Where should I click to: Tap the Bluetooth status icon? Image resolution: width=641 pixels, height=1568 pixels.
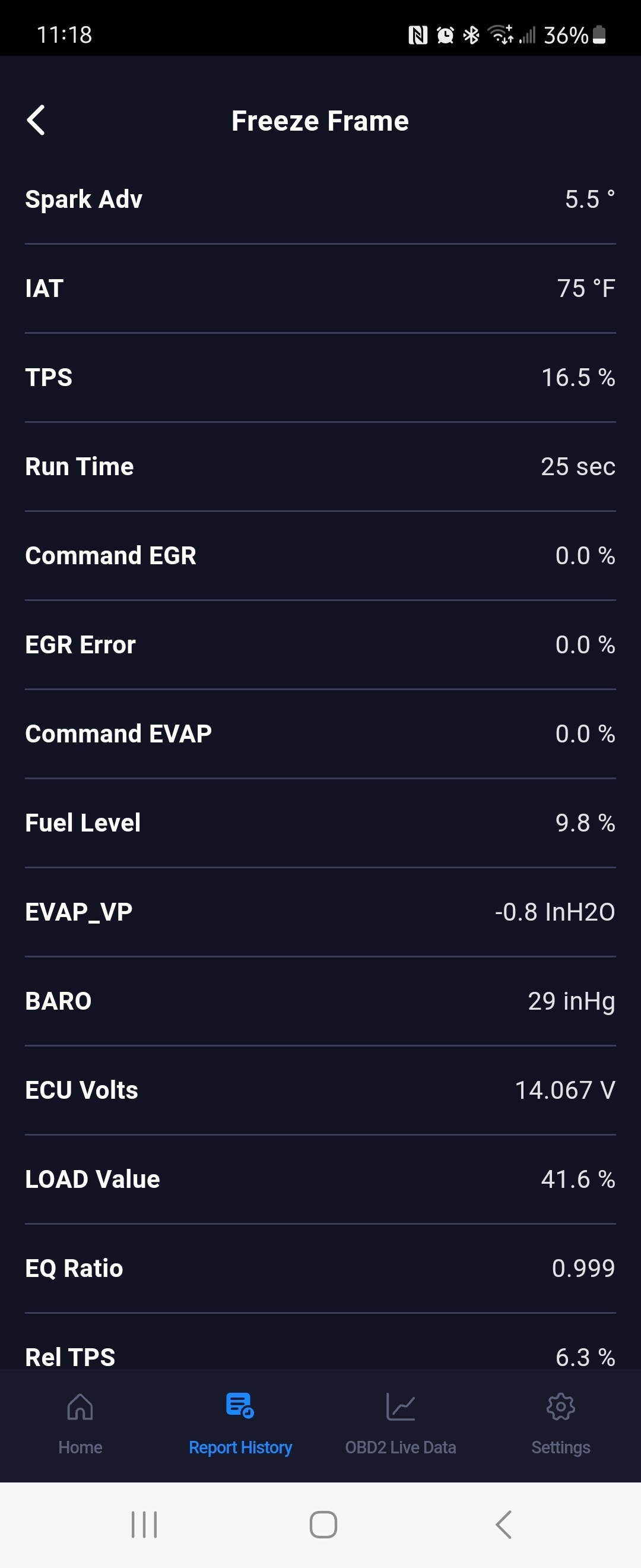(x=471, y=35)
